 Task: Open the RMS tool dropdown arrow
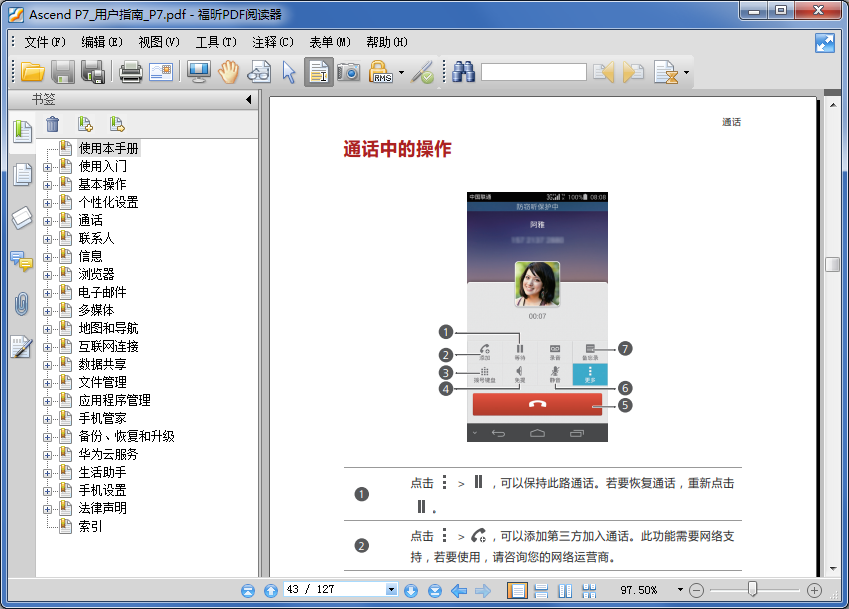click(401, 72)
